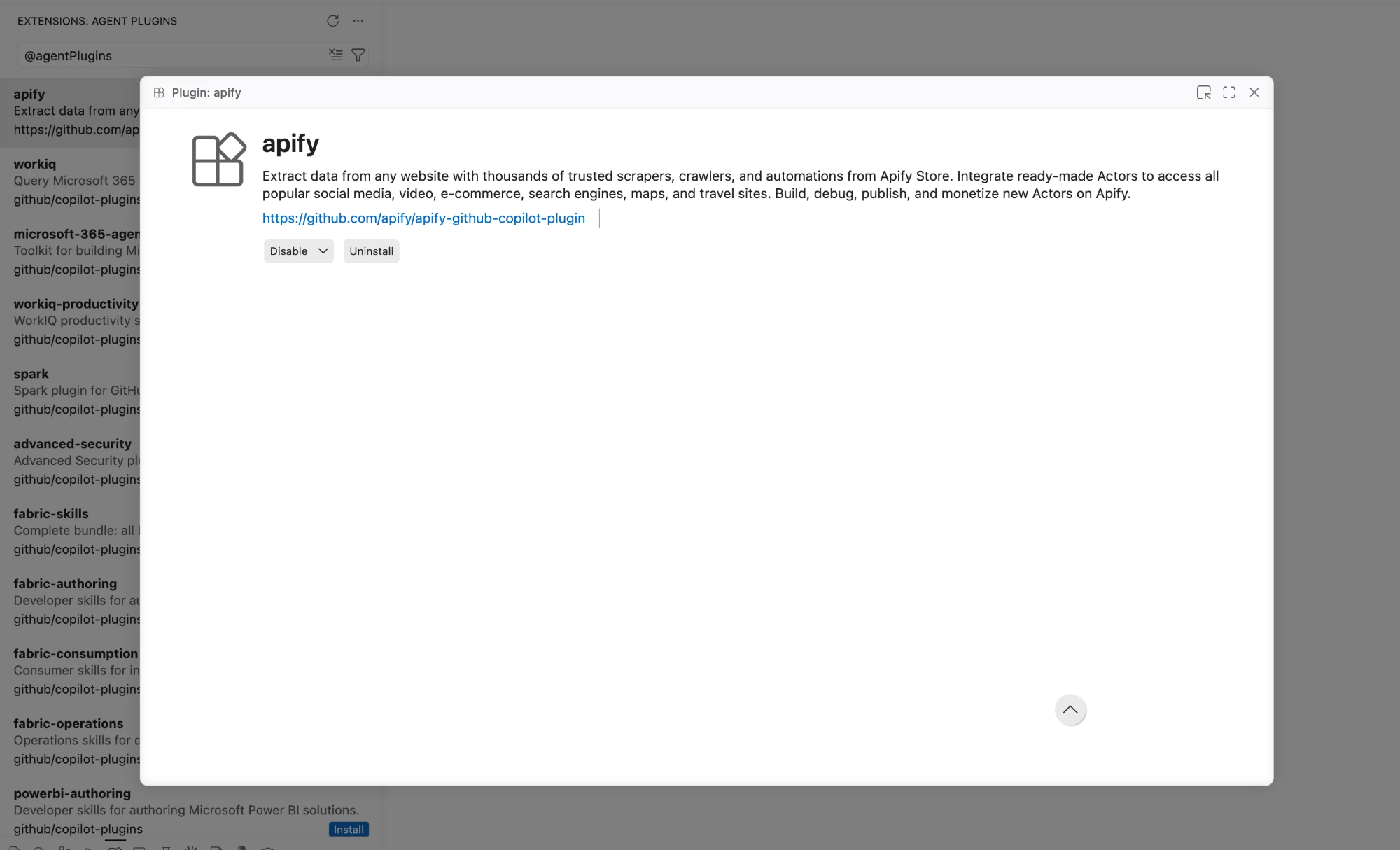Open the Extensions panel more actions menu
1400x850 pixels.
pyautogui.click(x=358, y=21)
